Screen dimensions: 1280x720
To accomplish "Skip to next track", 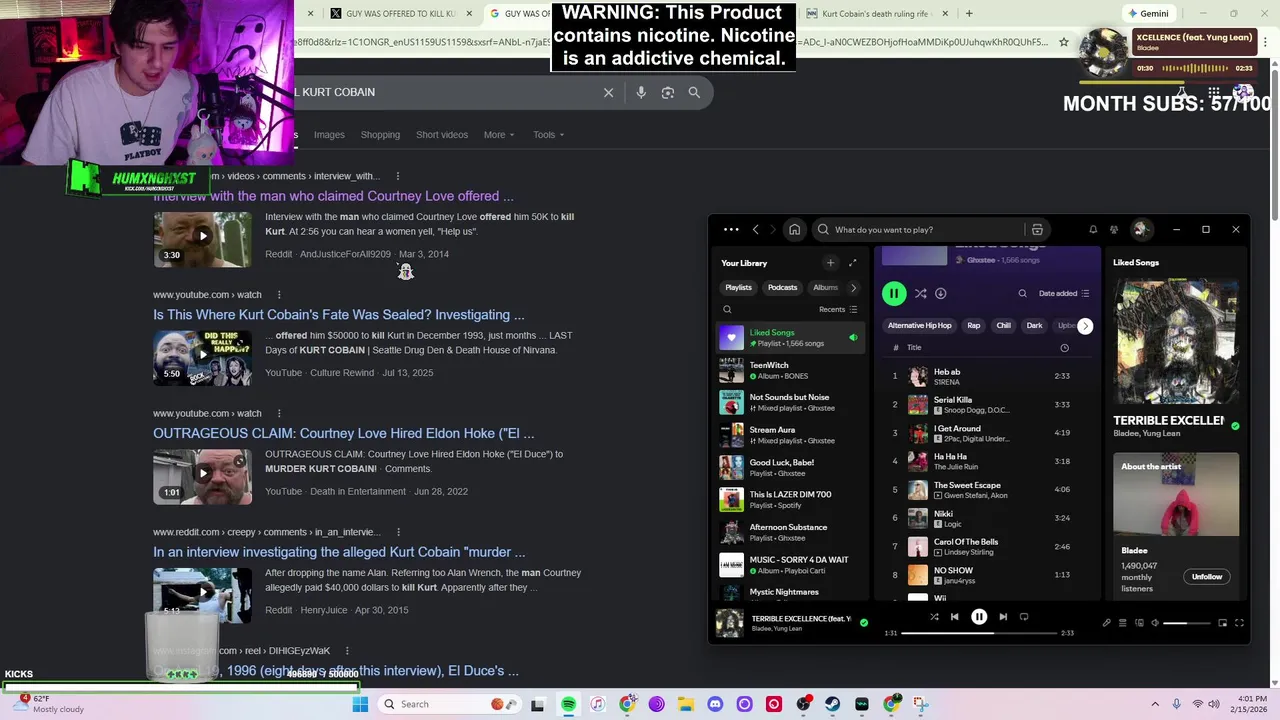I will [1003, 617].
